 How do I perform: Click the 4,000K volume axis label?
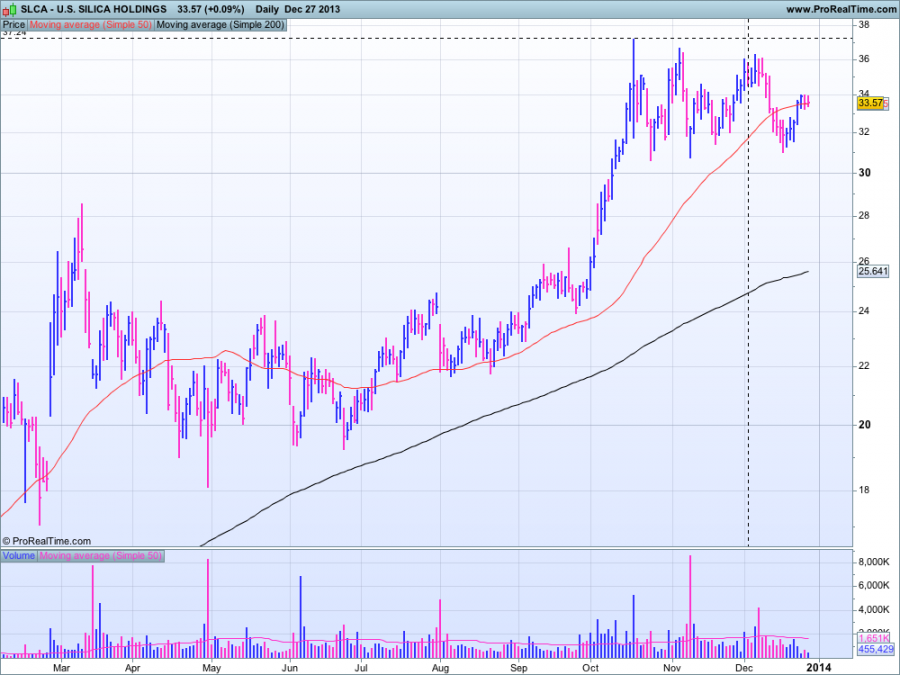874,610
